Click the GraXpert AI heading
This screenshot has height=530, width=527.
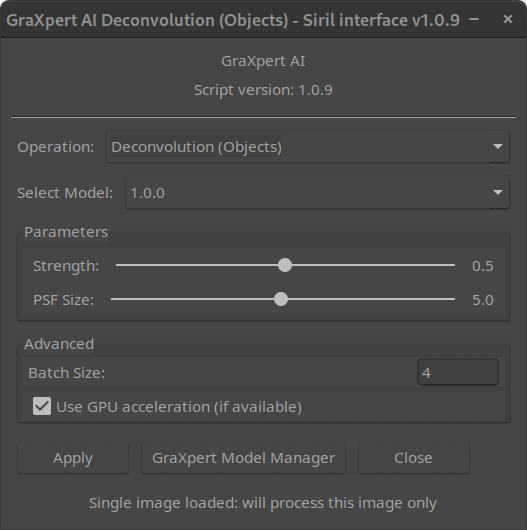point(263,61)
